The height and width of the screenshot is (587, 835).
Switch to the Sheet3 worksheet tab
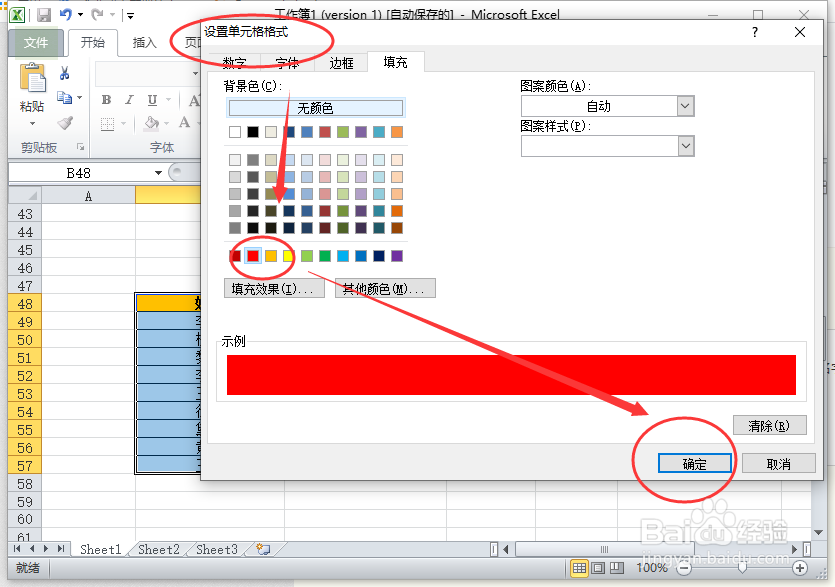pyautogui.click(x=217, y=549)
